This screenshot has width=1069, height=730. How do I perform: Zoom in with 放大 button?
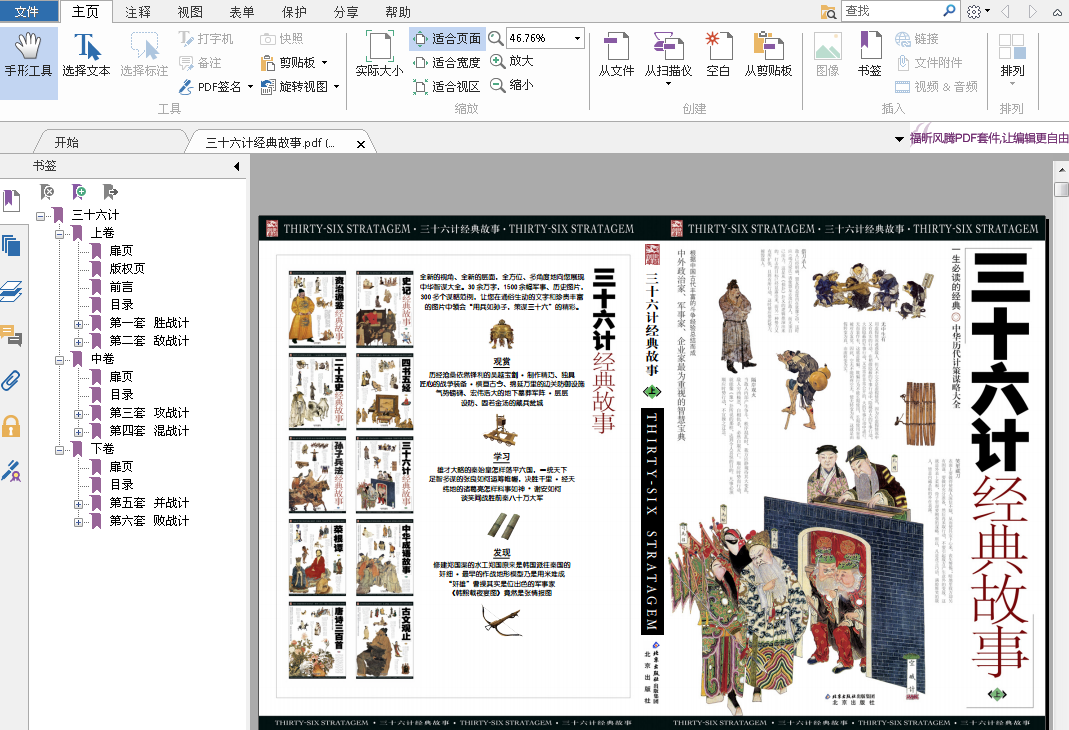(512, 61)
